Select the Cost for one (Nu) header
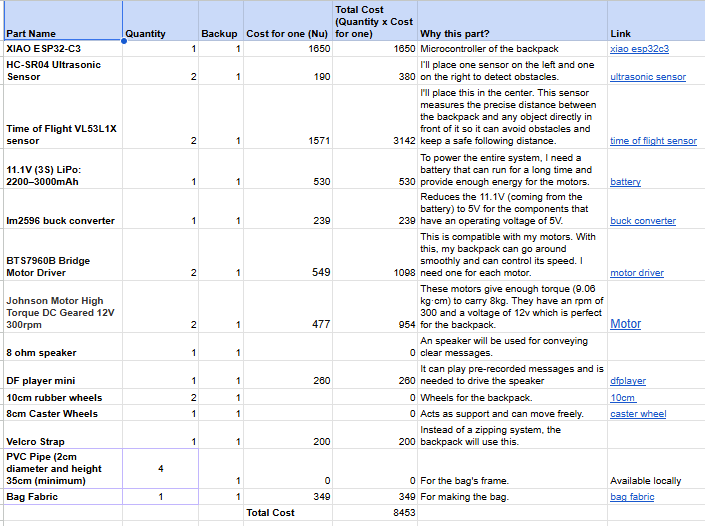Viewport: 705px width, 526px height. pyautogui.click(x=288, y=21)
